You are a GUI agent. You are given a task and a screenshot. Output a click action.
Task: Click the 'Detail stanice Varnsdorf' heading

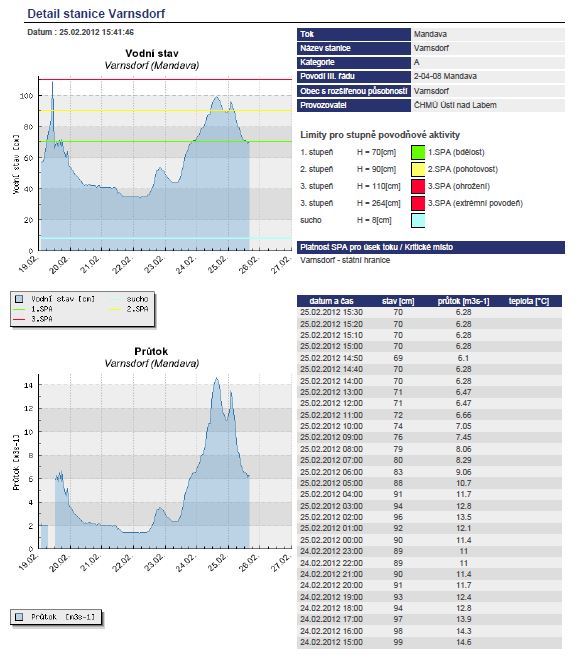96,13
